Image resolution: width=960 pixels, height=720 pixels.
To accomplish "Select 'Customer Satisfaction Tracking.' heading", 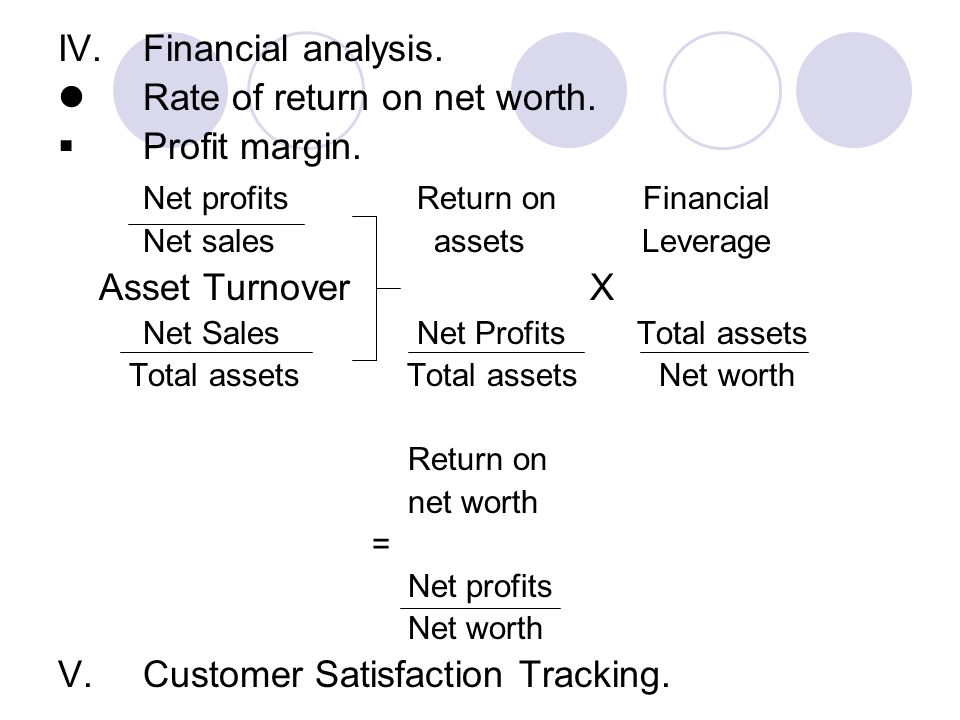I will tap(407, 675).
